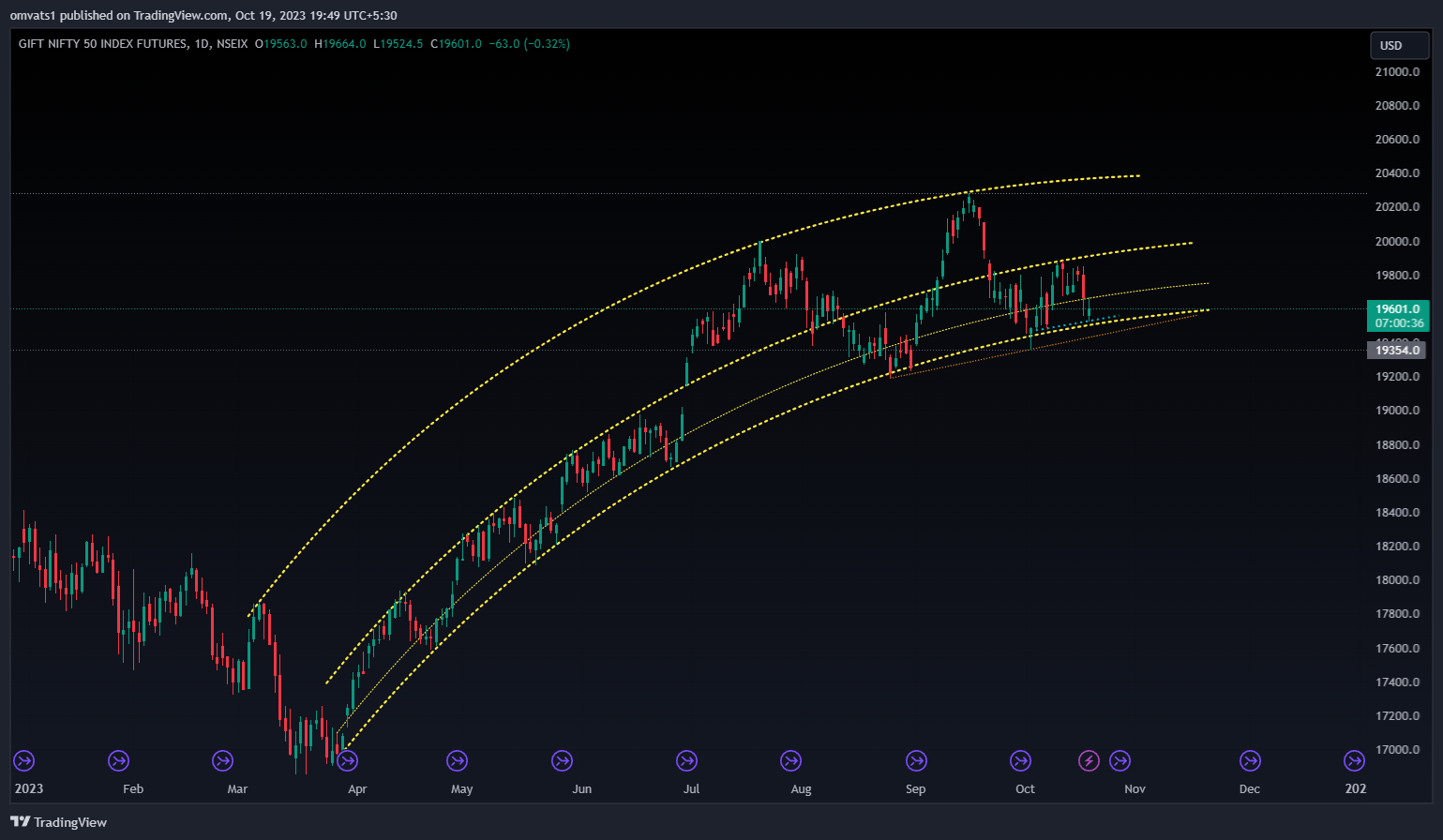
Task: Click the lightning bolt event icon in October
Action: 1089,760
